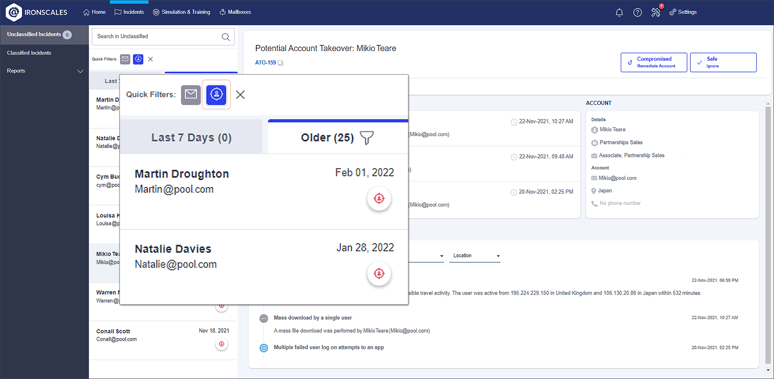Open the notifications bell
This screenshot has height=379, width=774.
619,12
